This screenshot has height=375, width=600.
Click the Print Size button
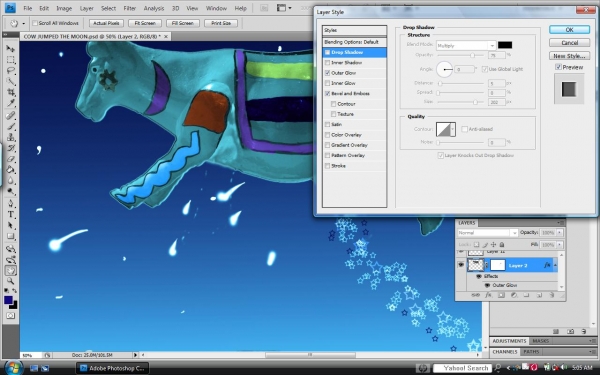tap(221, 23)
